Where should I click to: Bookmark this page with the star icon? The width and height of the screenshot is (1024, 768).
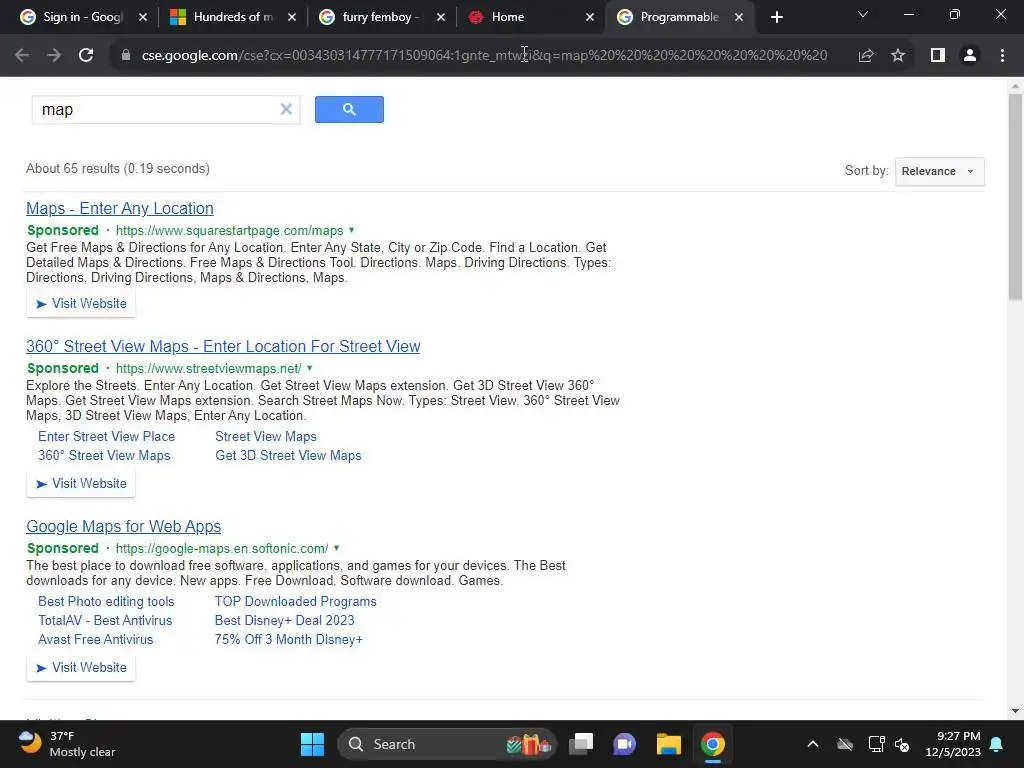click(x=898, y=56)
